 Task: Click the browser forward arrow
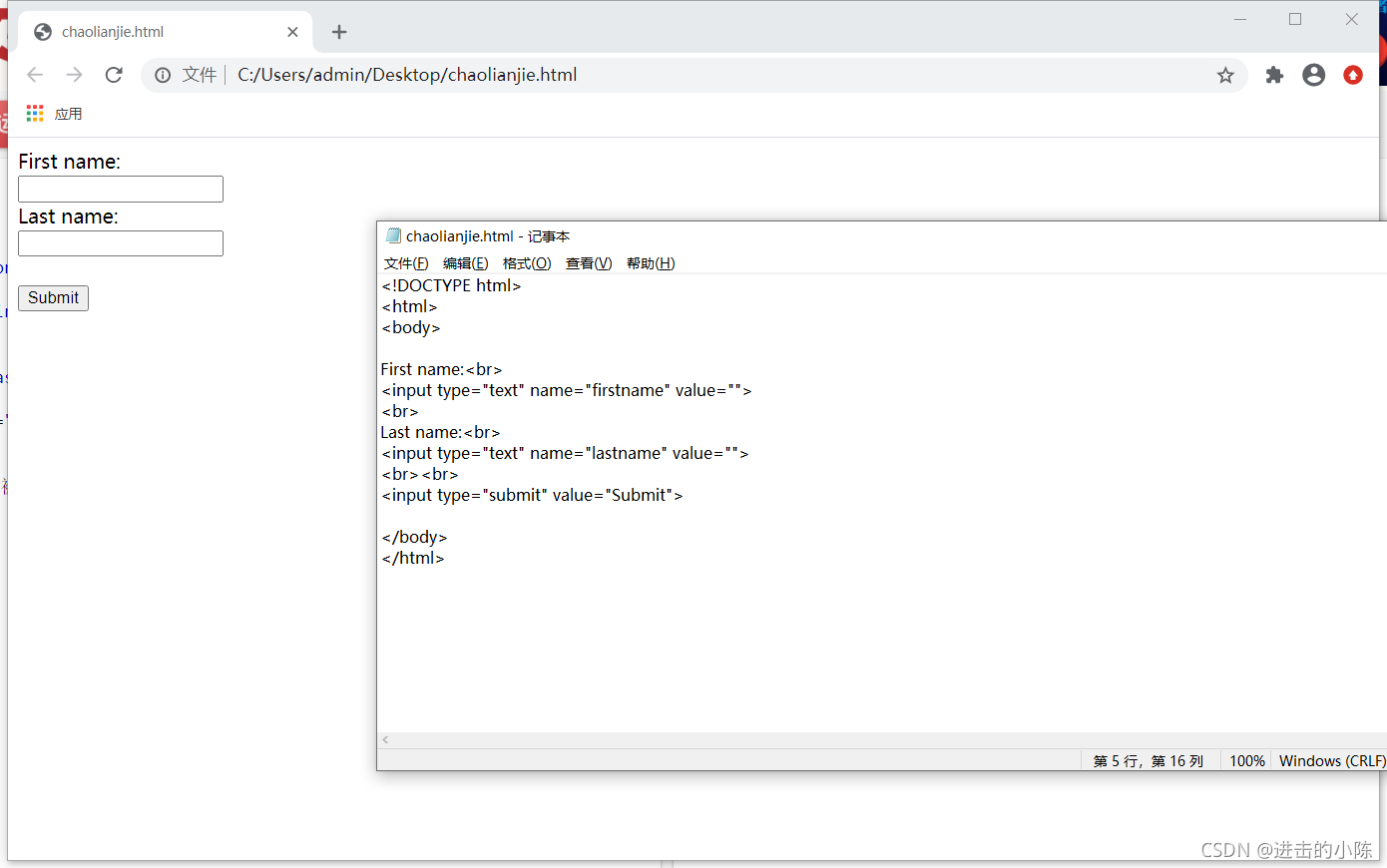[x=74, y=75]
